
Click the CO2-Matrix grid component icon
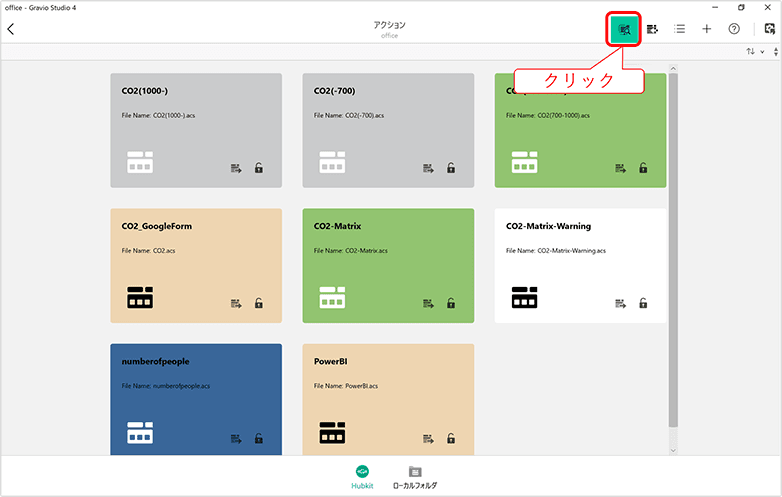click(x=332, y=297)
